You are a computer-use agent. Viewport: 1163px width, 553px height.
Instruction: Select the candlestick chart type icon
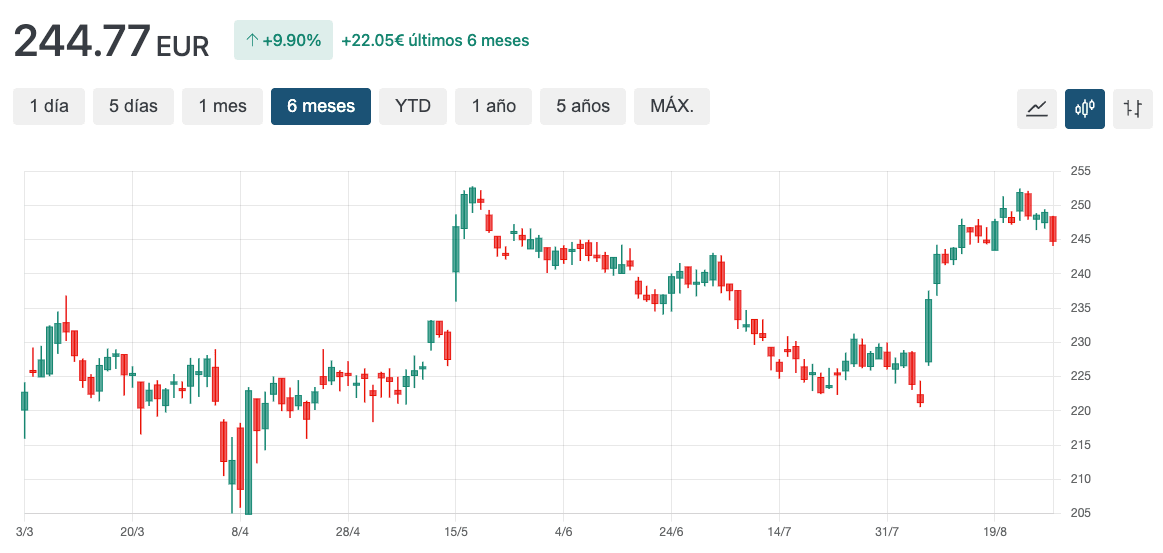click(x=1084, y=108)
